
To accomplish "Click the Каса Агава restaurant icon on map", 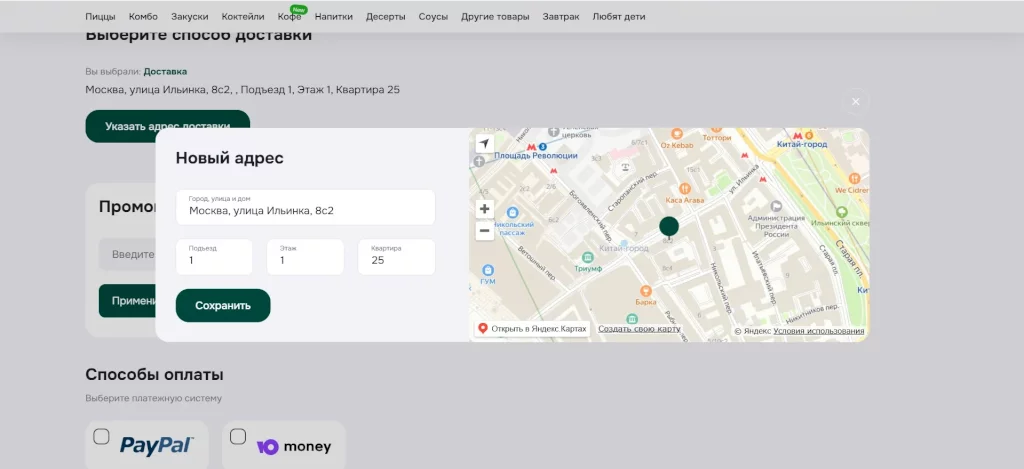I will coord(684,188).
